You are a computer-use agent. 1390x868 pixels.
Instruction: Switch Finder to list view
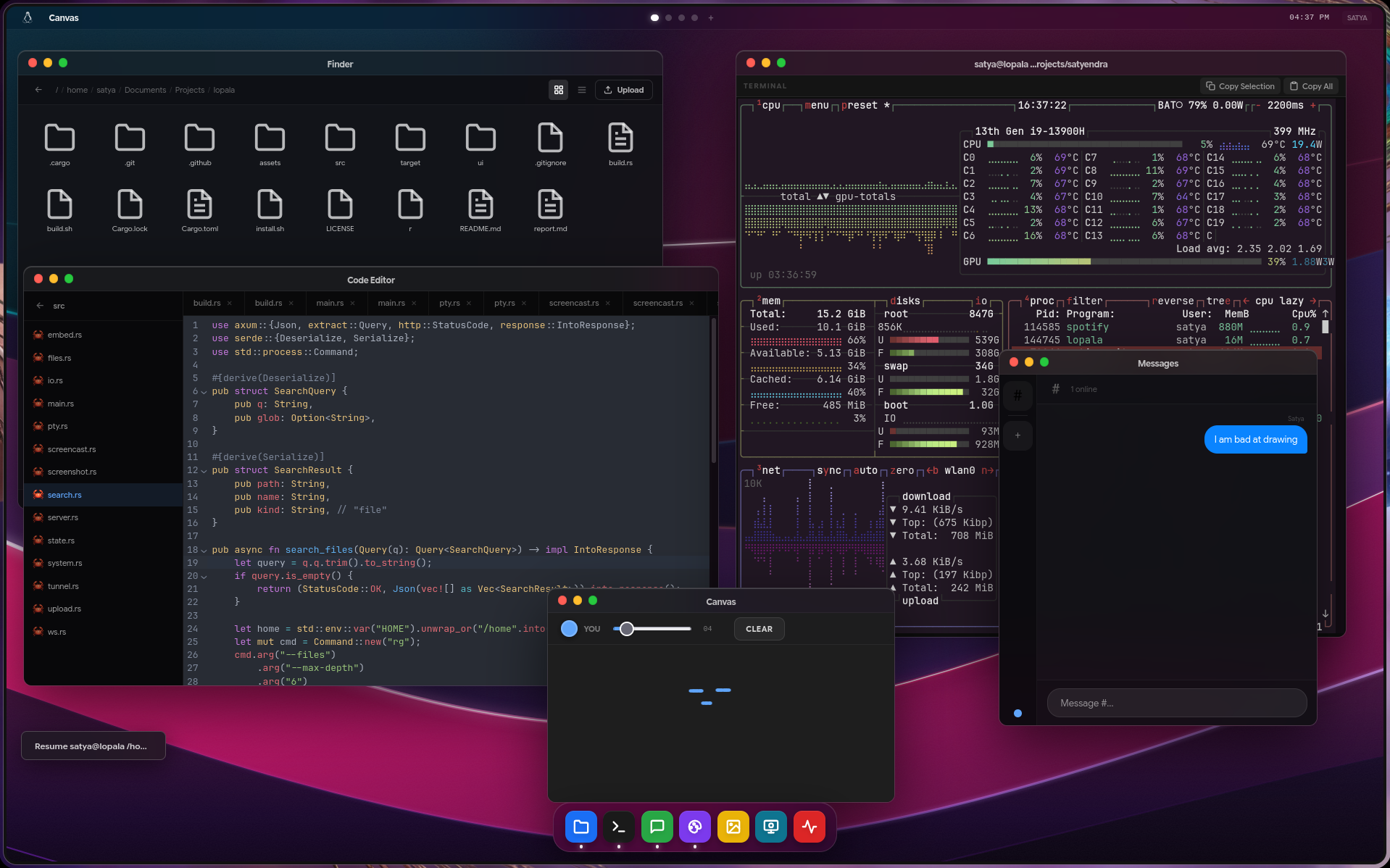[x=581, y=90]
